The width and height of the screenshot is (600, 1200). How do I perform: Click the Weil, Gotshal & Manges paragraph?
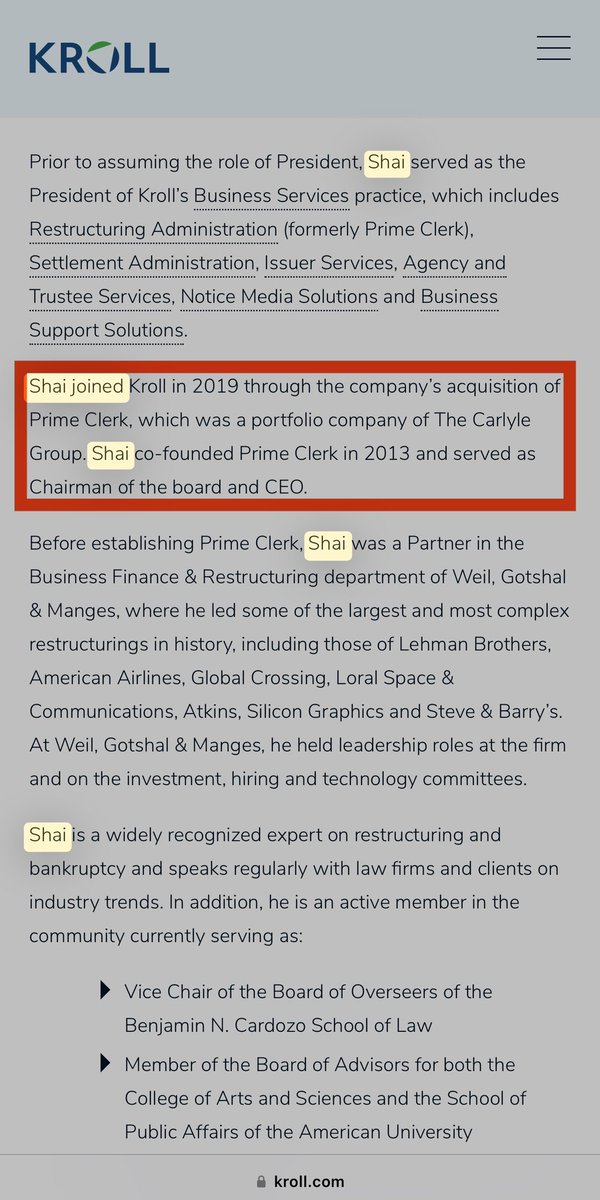pyautogui.click(x=299, y=661)
